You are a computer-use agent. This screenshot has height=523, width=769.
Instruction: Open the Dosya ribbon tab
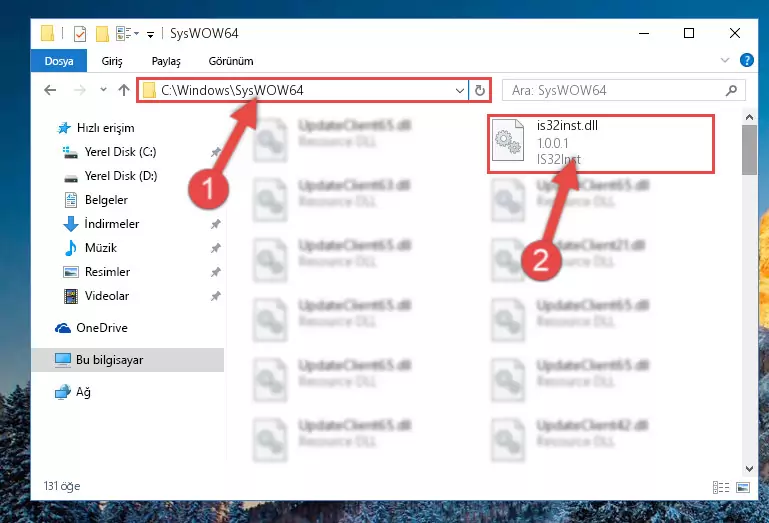pyautogui.click(x=59, y=61)
